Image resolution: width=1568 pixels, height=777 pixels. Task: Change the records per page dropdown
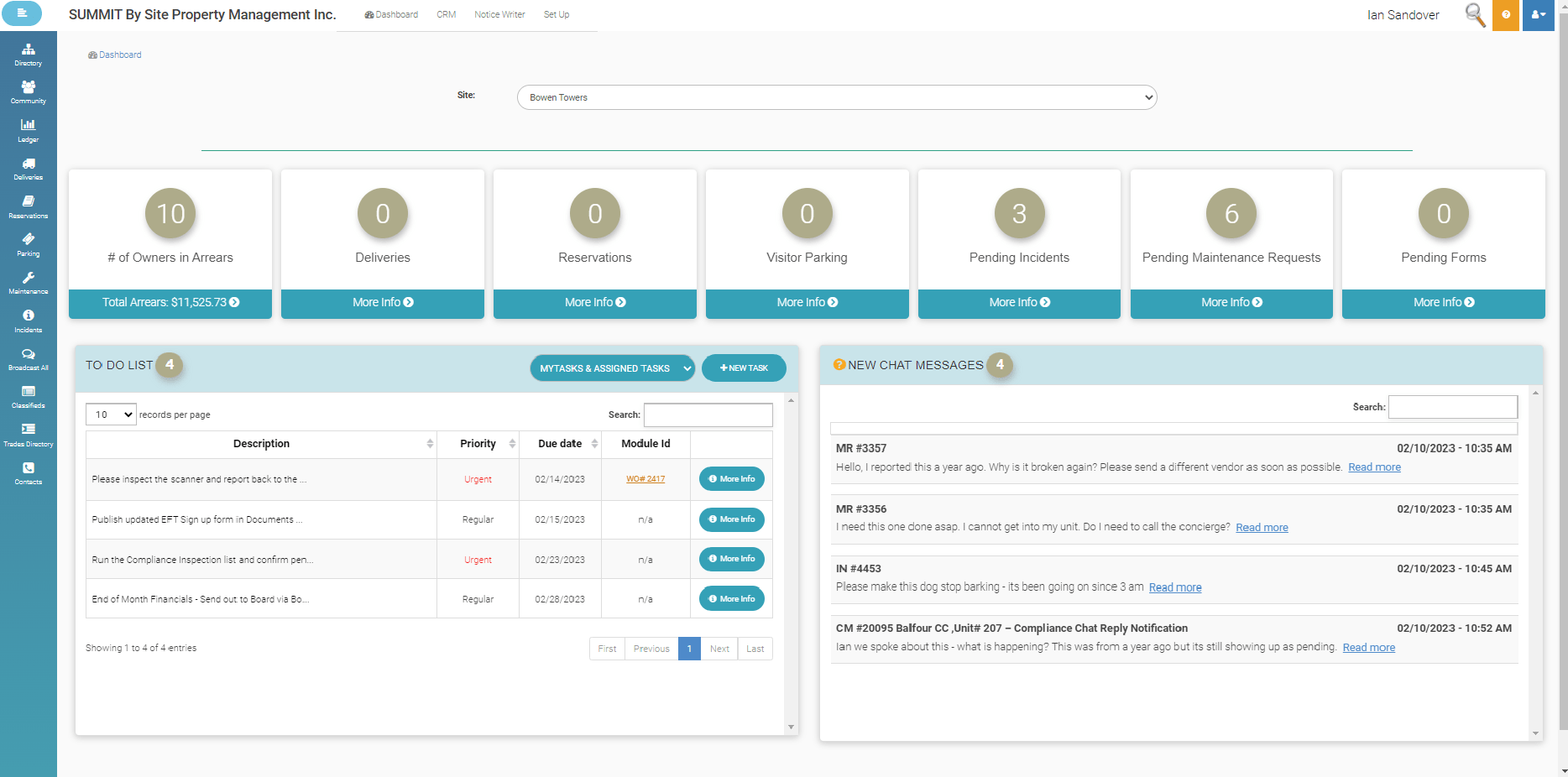tap(110, 414)
